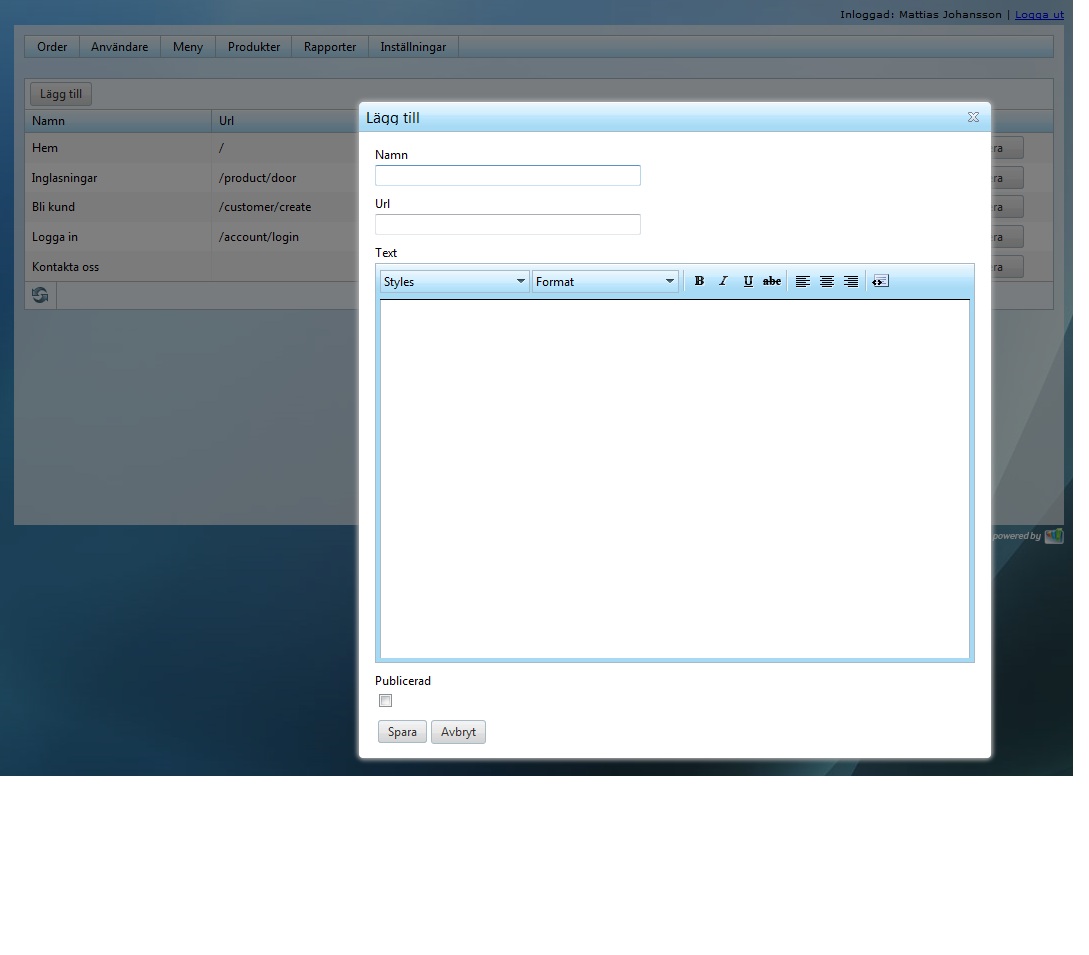Focus the Namn input field
The height and width of the screenshot is (955, 1089).
508,175
